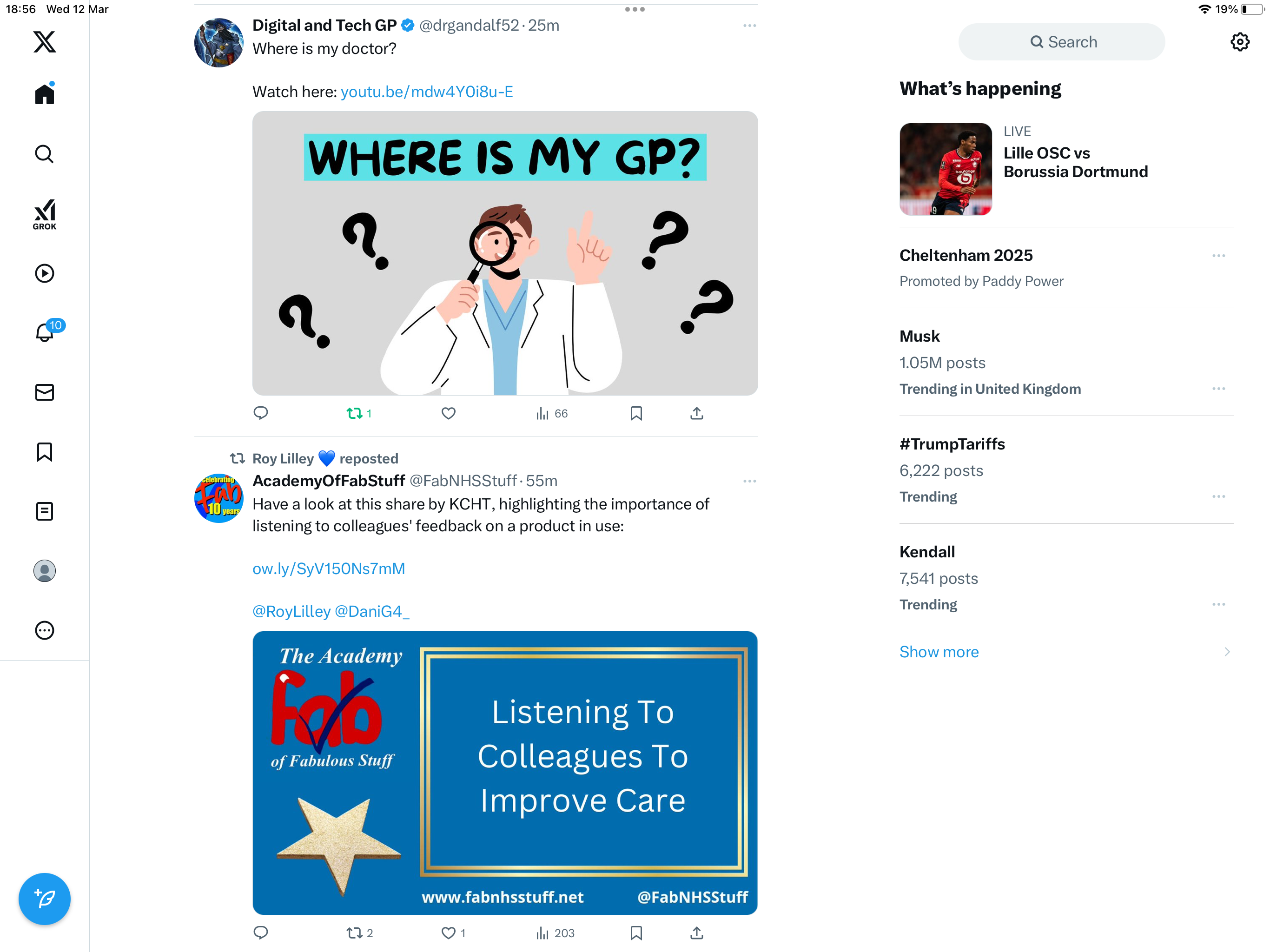Undo repost on Digital and Tech GP post
Image resolution: width=1270 pixels, height=952 pixels.
[x=359, y=413]
